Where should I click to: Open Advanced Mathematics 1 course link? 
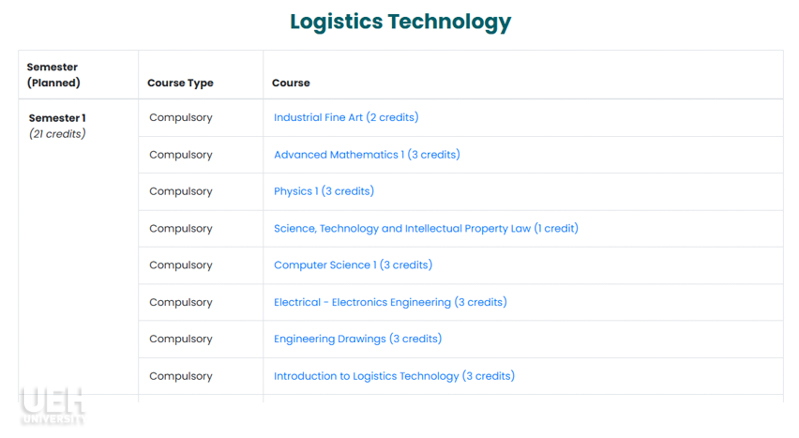[x=367, y=155]
